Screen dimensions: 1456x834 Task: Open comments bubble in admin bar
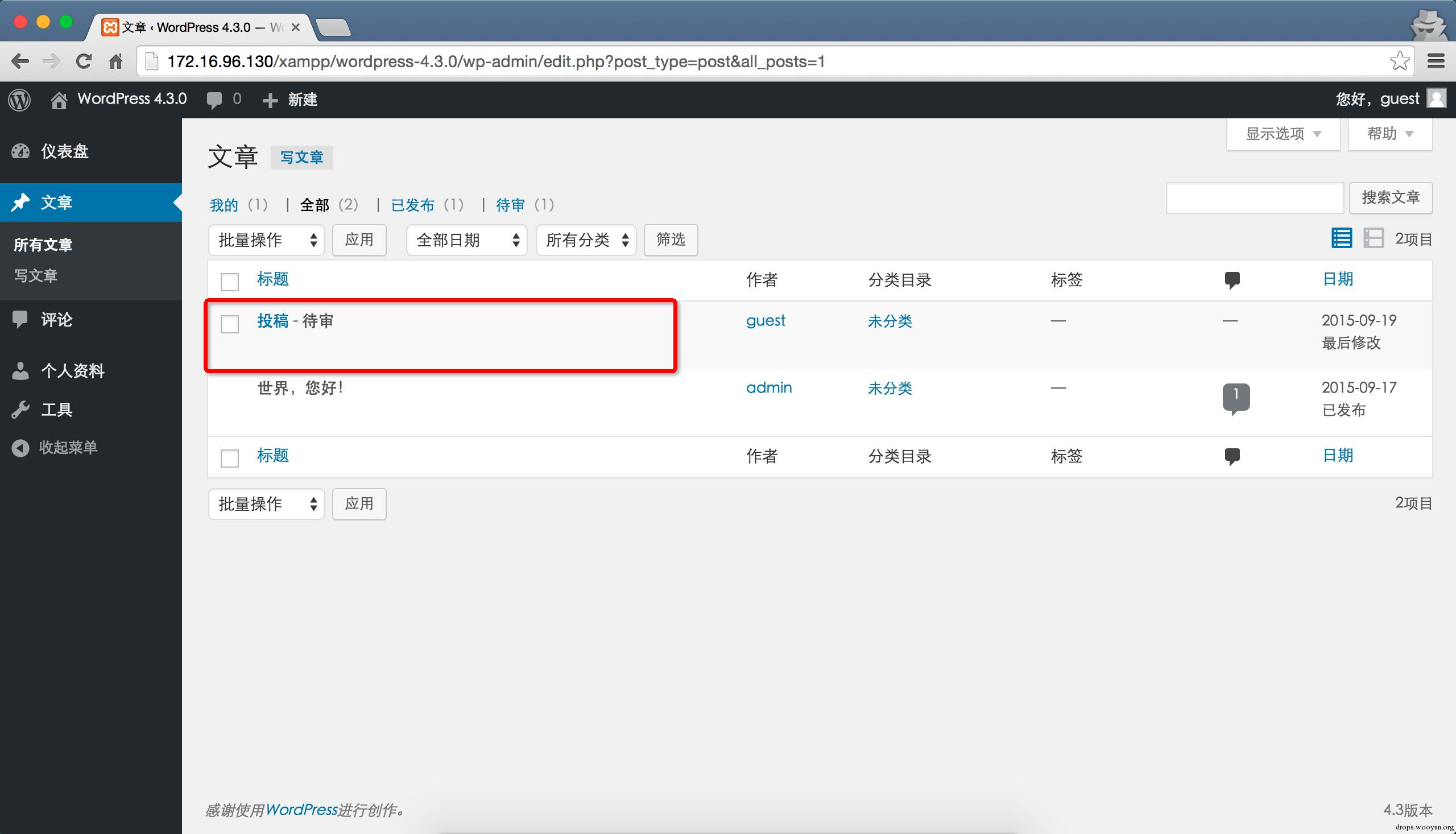tap(214, 100)
